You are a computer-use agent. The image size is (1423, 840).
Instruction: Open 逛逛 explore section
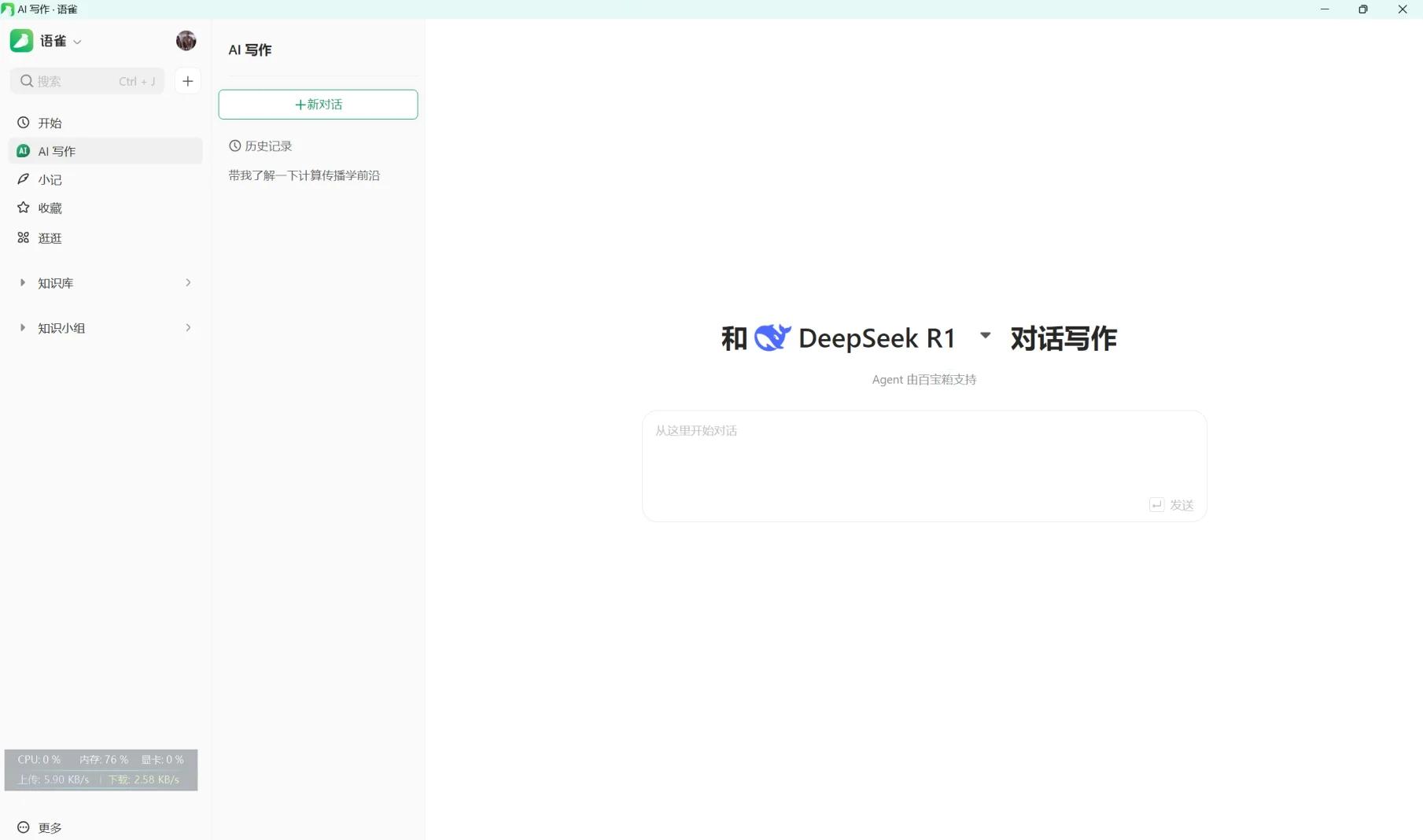(x=105, y=238)
